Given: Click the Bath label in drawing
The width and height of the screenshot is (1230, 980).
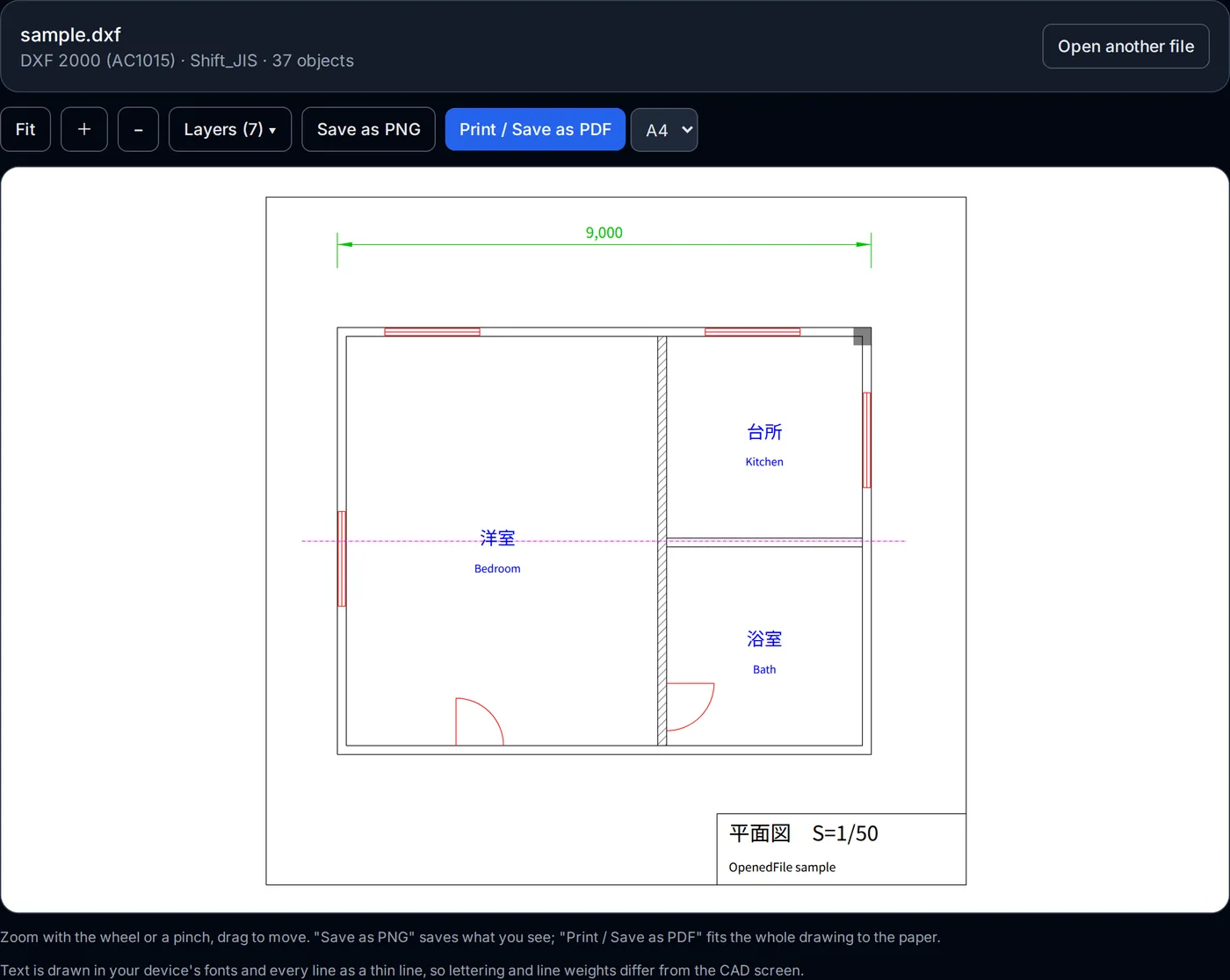Looking at the screenshot, I should [764, 669].
